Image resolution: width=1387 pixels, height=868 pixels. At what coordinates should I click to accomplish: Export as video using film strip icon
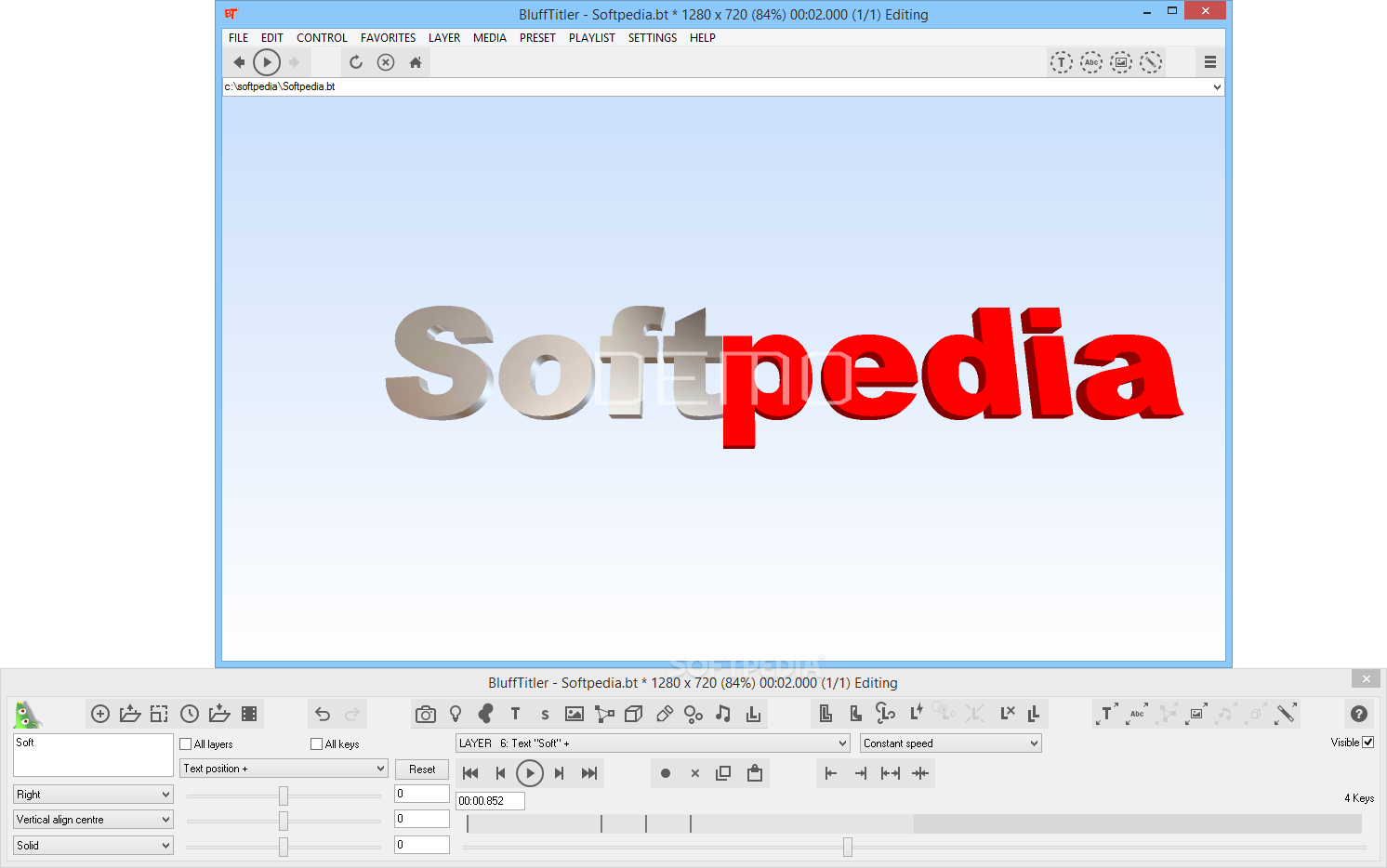[249, 714]
